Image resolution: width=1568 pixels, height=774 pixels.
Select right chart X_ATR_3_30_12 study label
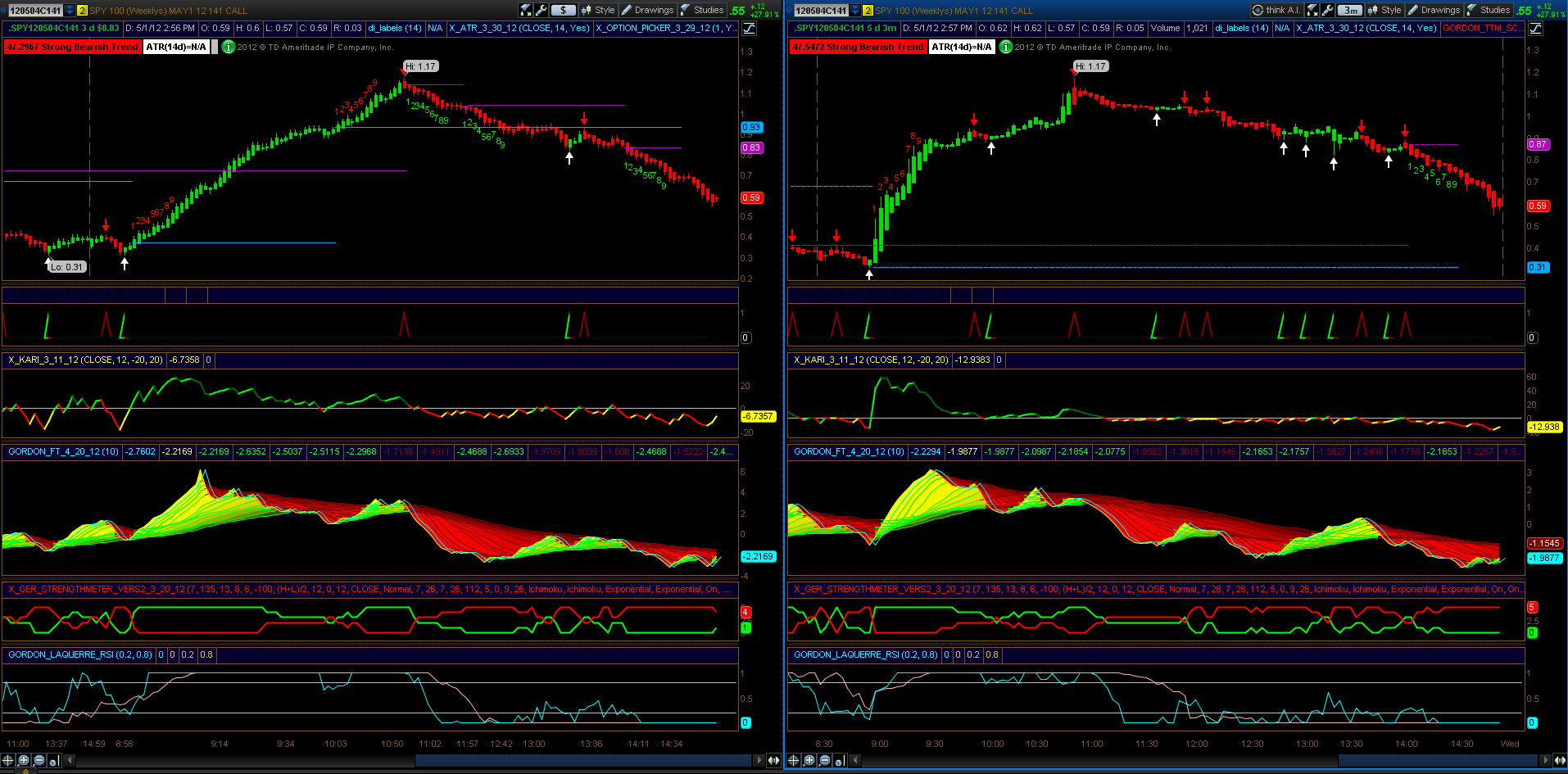[1366, 28]
